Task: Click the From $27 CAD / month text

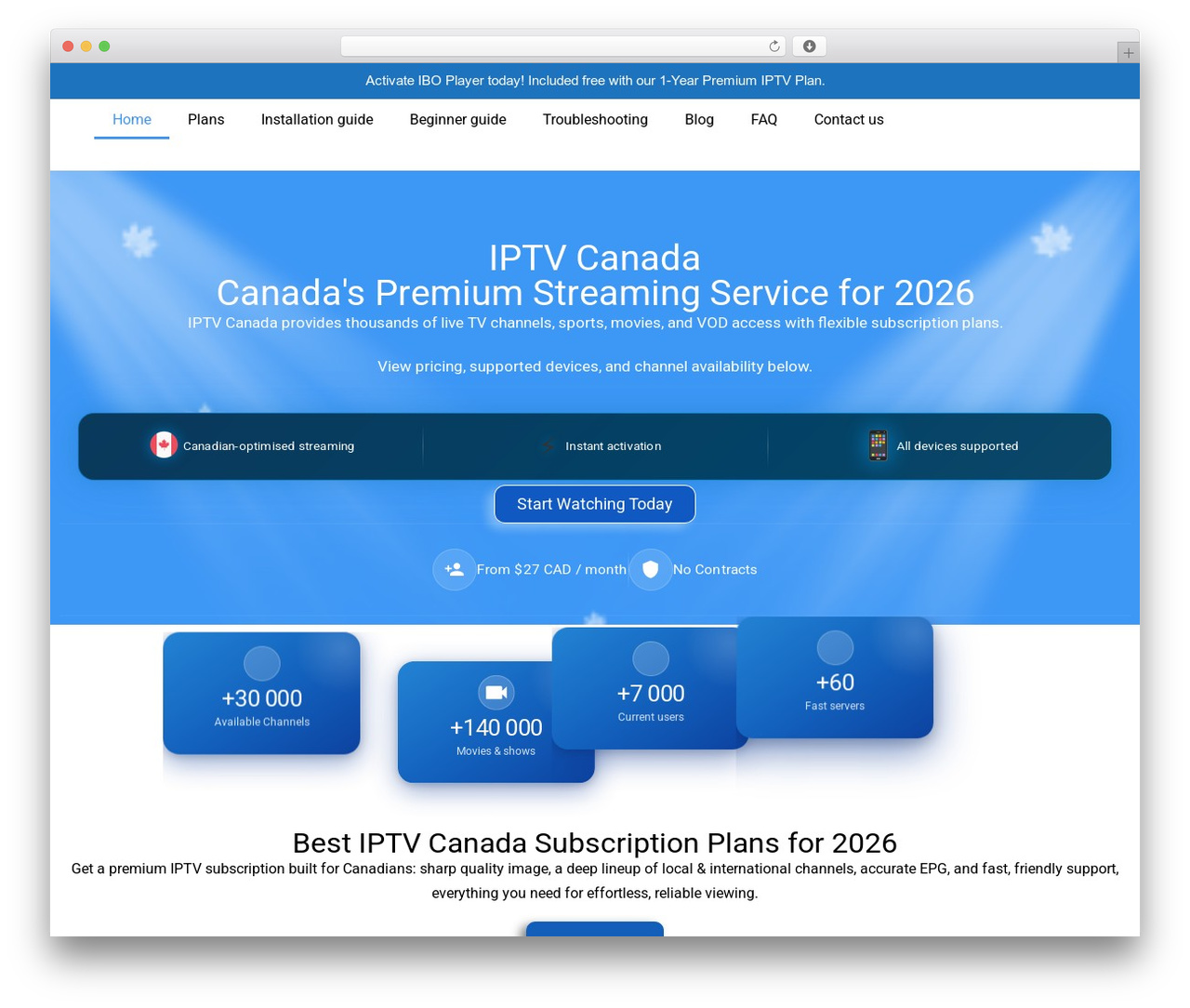Action: 551,570
